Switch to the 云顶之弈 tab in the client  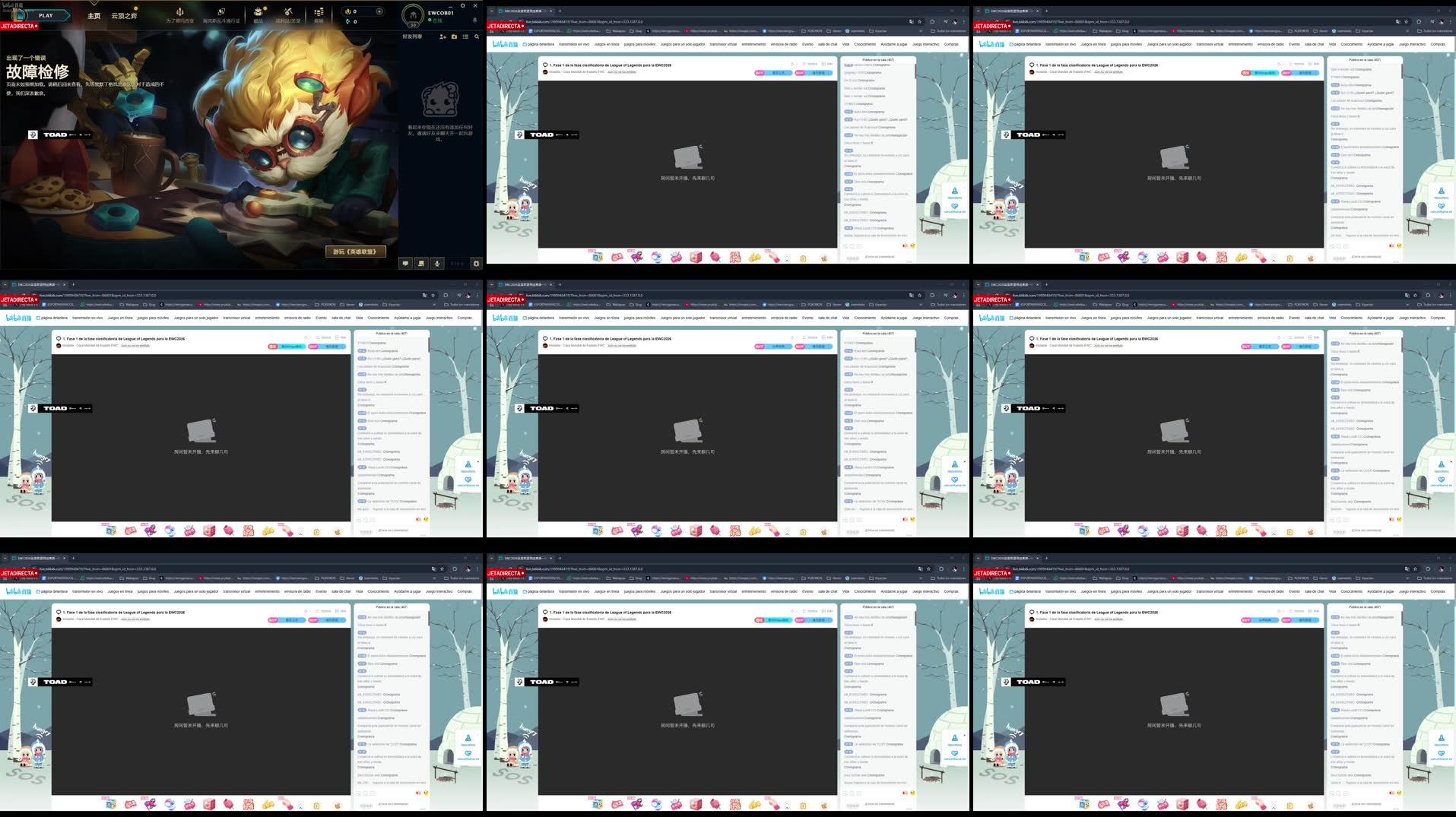click(125, 14)
